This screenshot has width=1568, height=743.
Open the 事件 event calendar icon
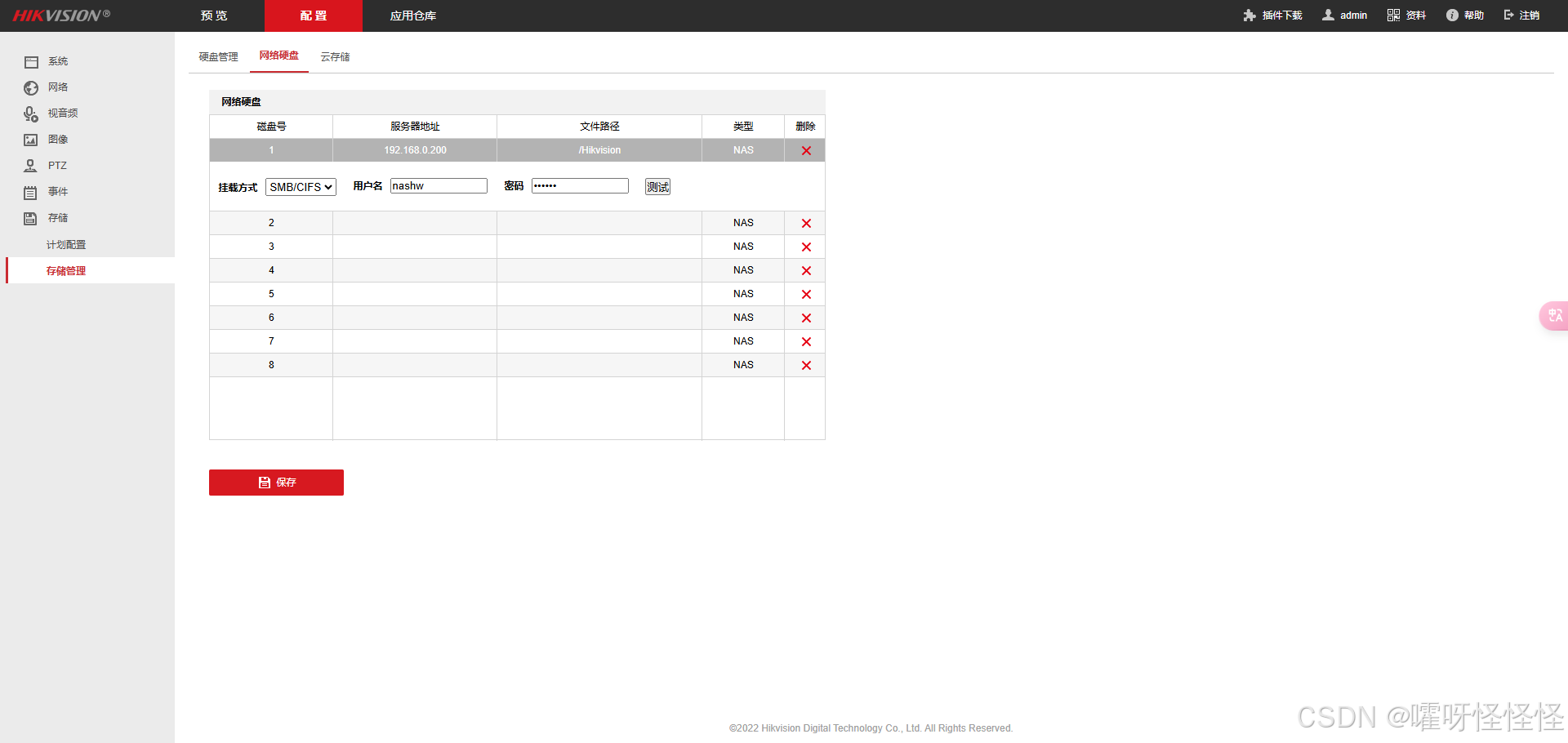[31, 193]
